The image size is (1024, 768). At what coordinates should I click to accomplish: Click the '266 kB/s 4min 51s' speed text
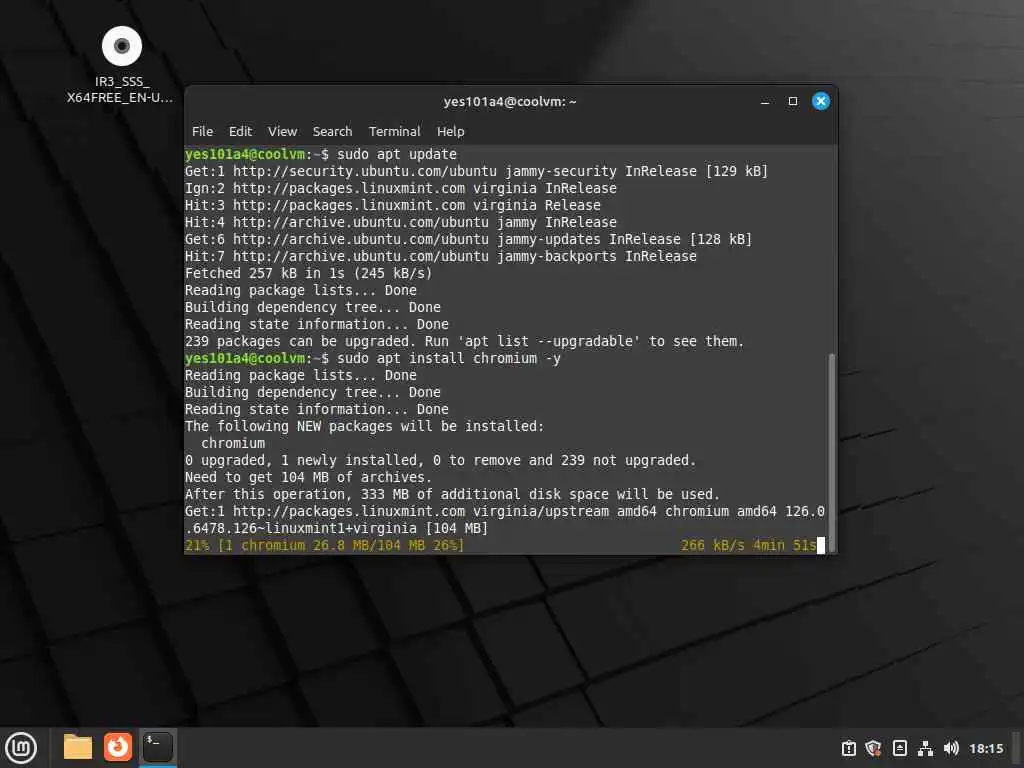click(748, 545)
